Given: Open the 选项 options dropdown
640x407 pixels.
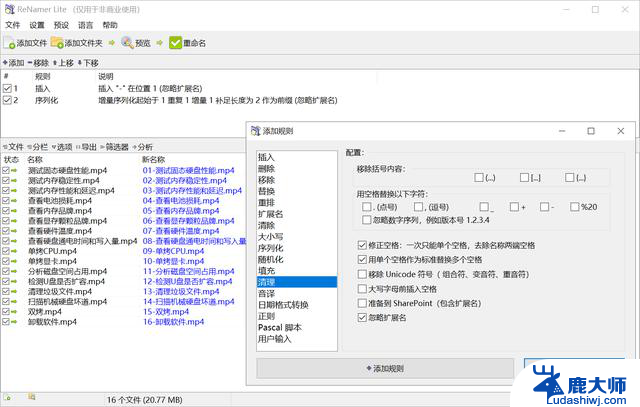Looking at the screenshot, I should [x=62, y=147].
